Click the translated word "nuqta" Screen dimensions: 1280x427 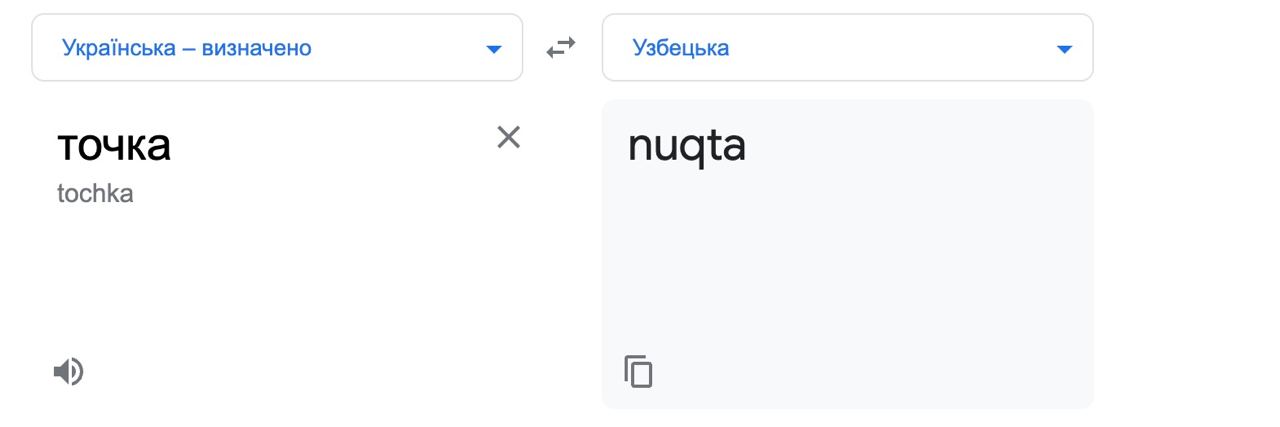(x=687, y=147)
